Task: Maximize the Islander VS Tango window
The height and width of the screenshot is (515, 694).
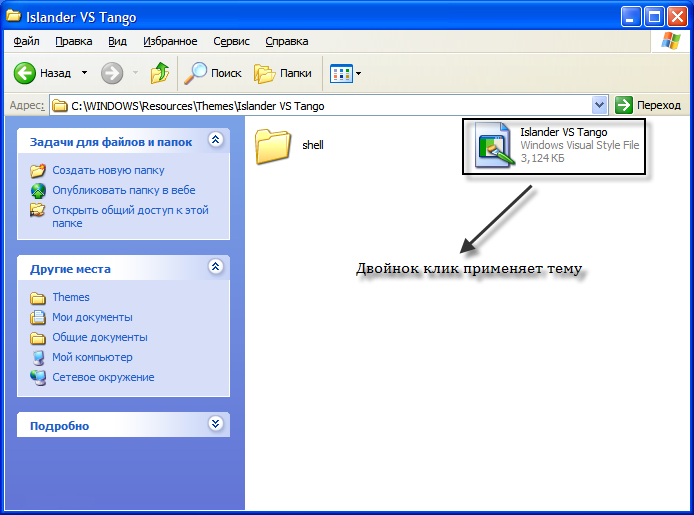Action: pyautogui.click(x=654, y=17)
